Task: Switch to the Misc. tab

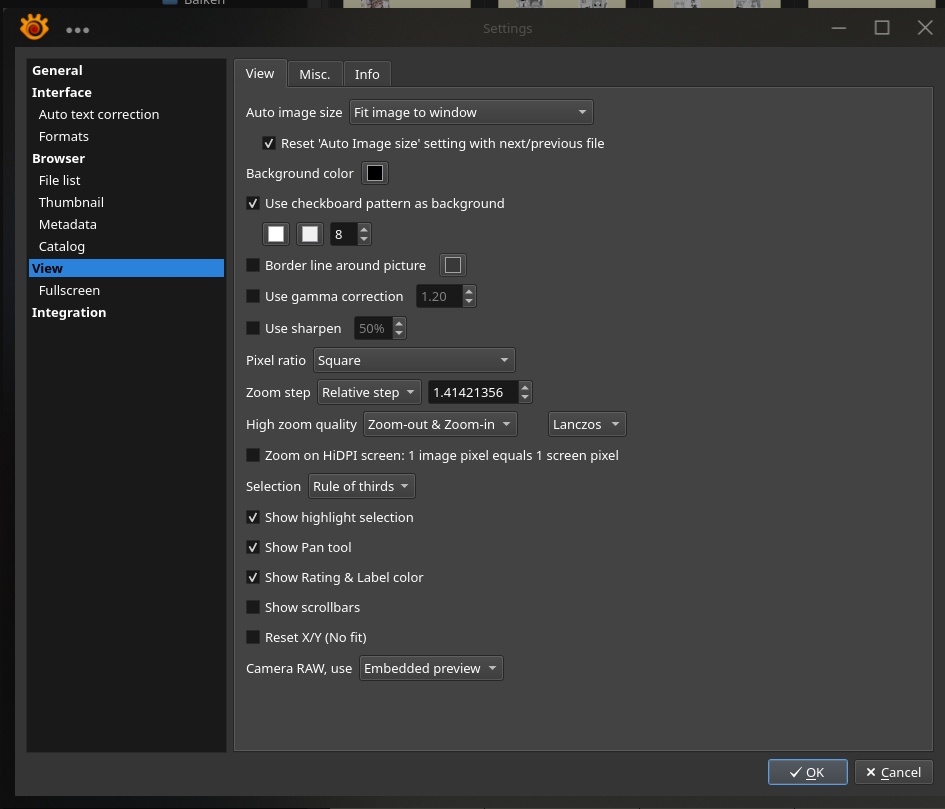Action: pyautogui.click(x=315, y=74)
